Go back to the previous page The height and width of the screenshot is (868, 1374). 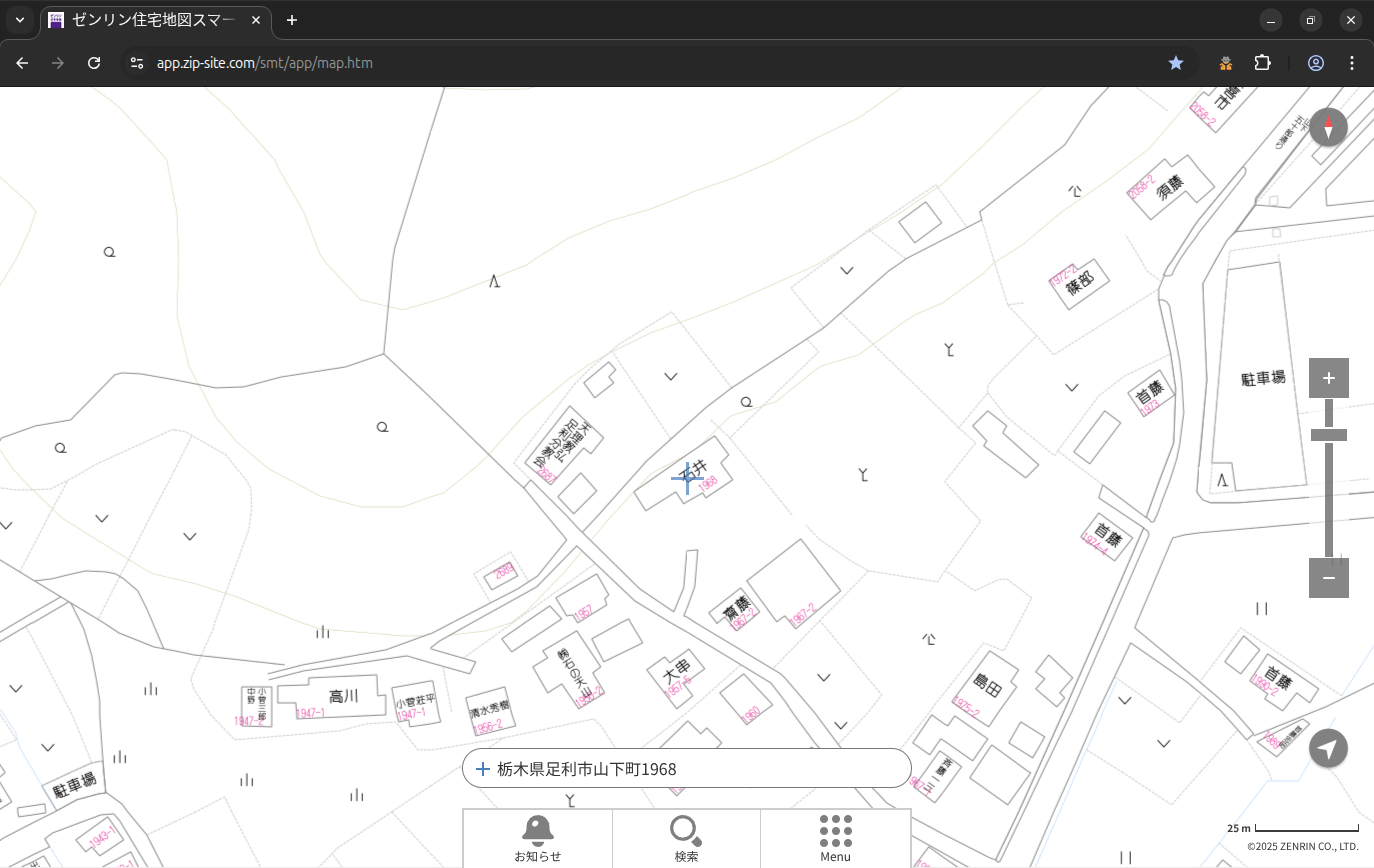(22, 63)
